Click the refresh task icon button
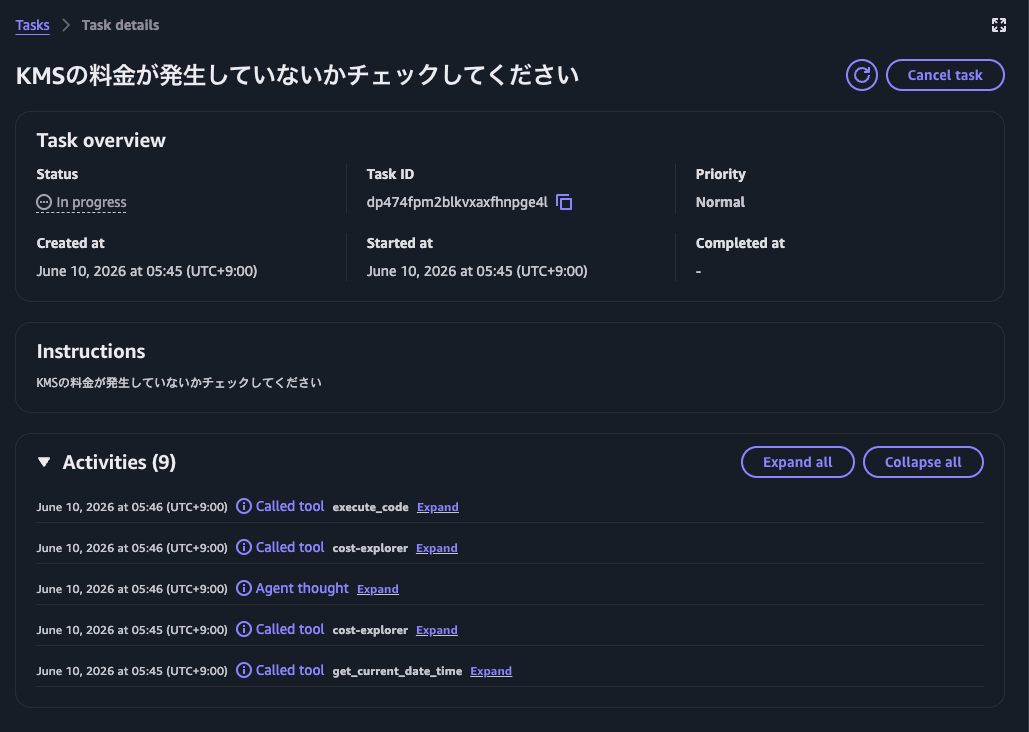 tap(862, 75)
